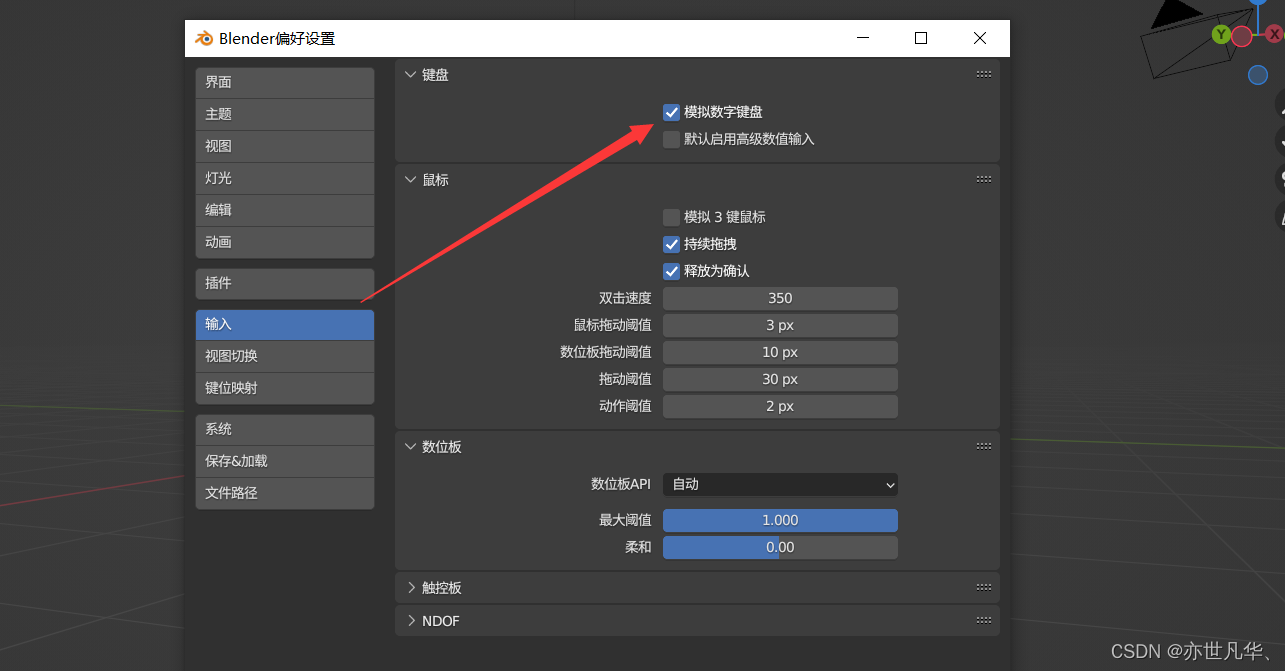Screen dimensions: 1285x671
Task: Open the 动画 preferences section
Action: 285,242
